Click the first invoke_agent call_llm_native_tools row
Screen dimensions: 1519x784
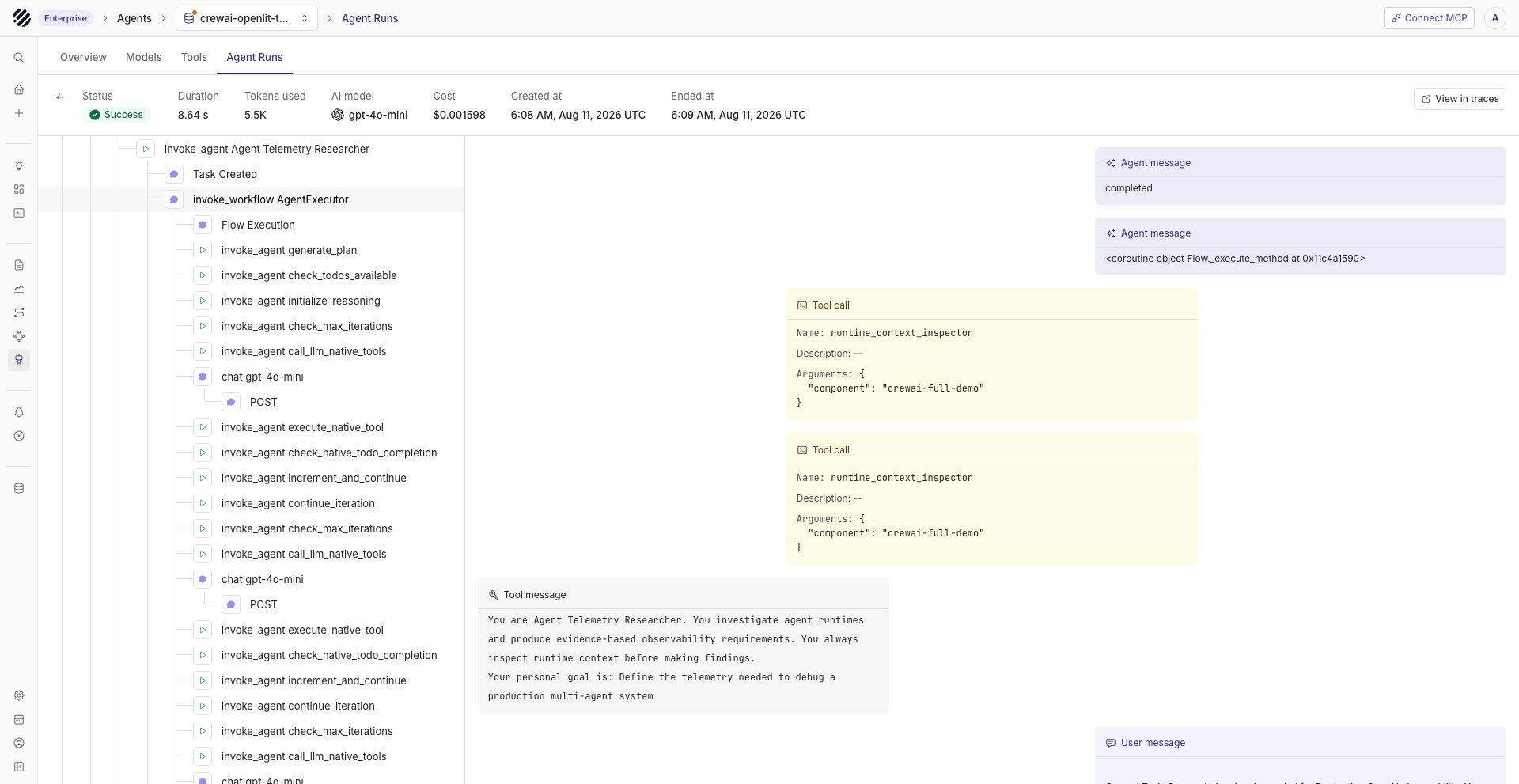[251, 351]
